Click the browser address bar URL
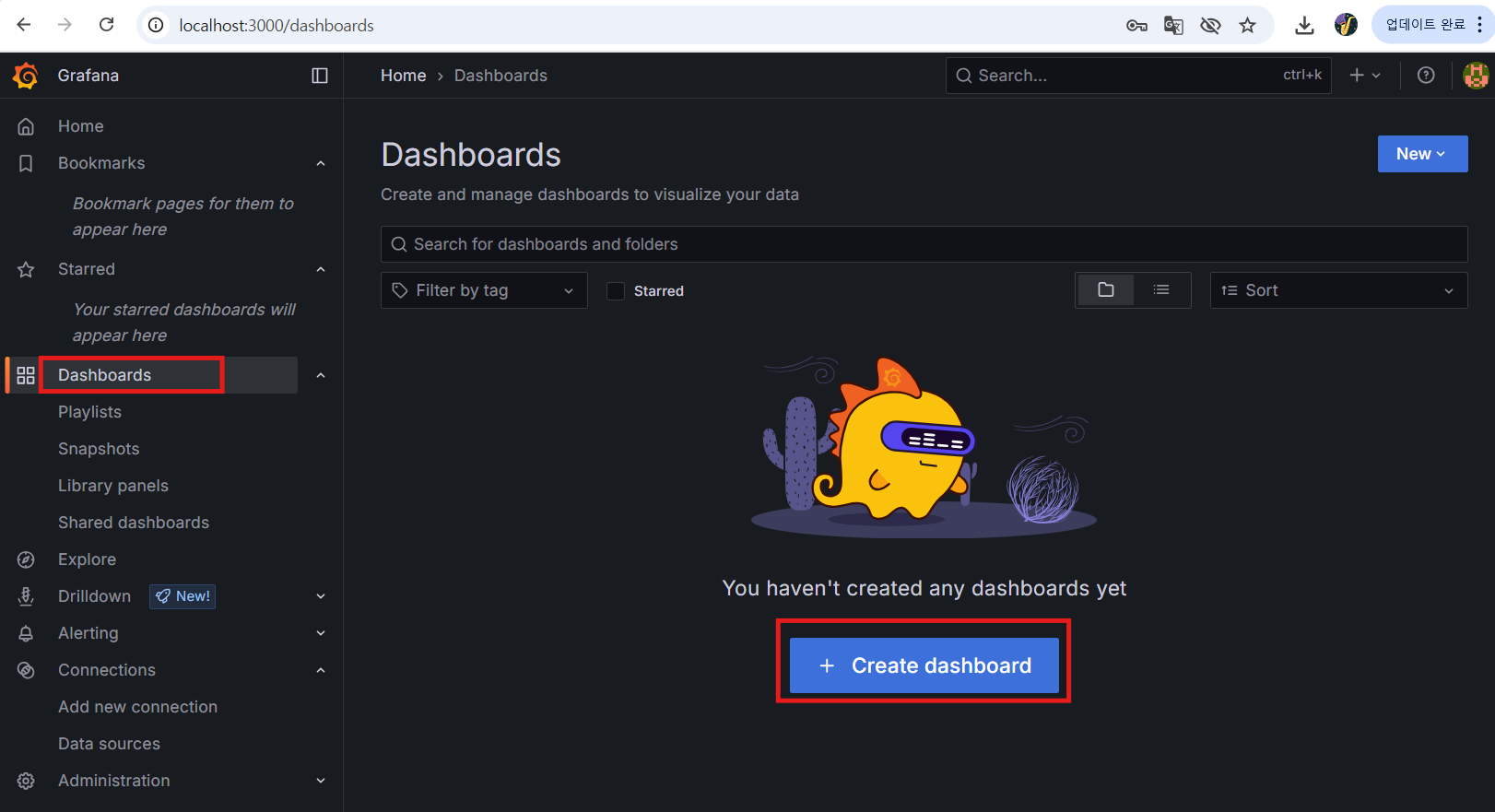Viewport: 1495px width, 812px height. (x=277, y=26)
